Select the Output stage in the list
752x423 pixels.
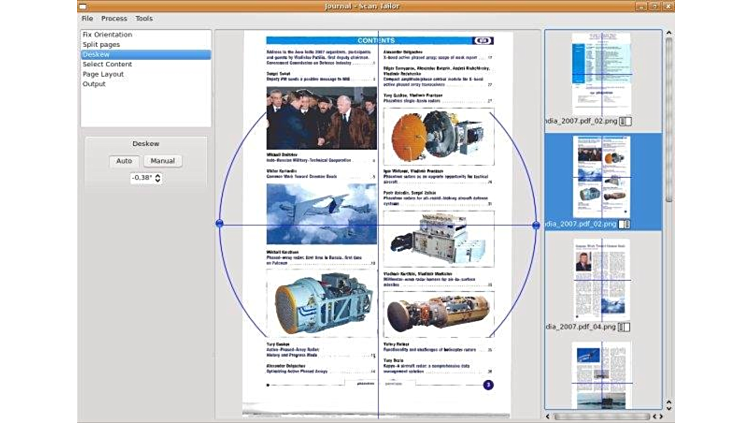click(94, 84)
